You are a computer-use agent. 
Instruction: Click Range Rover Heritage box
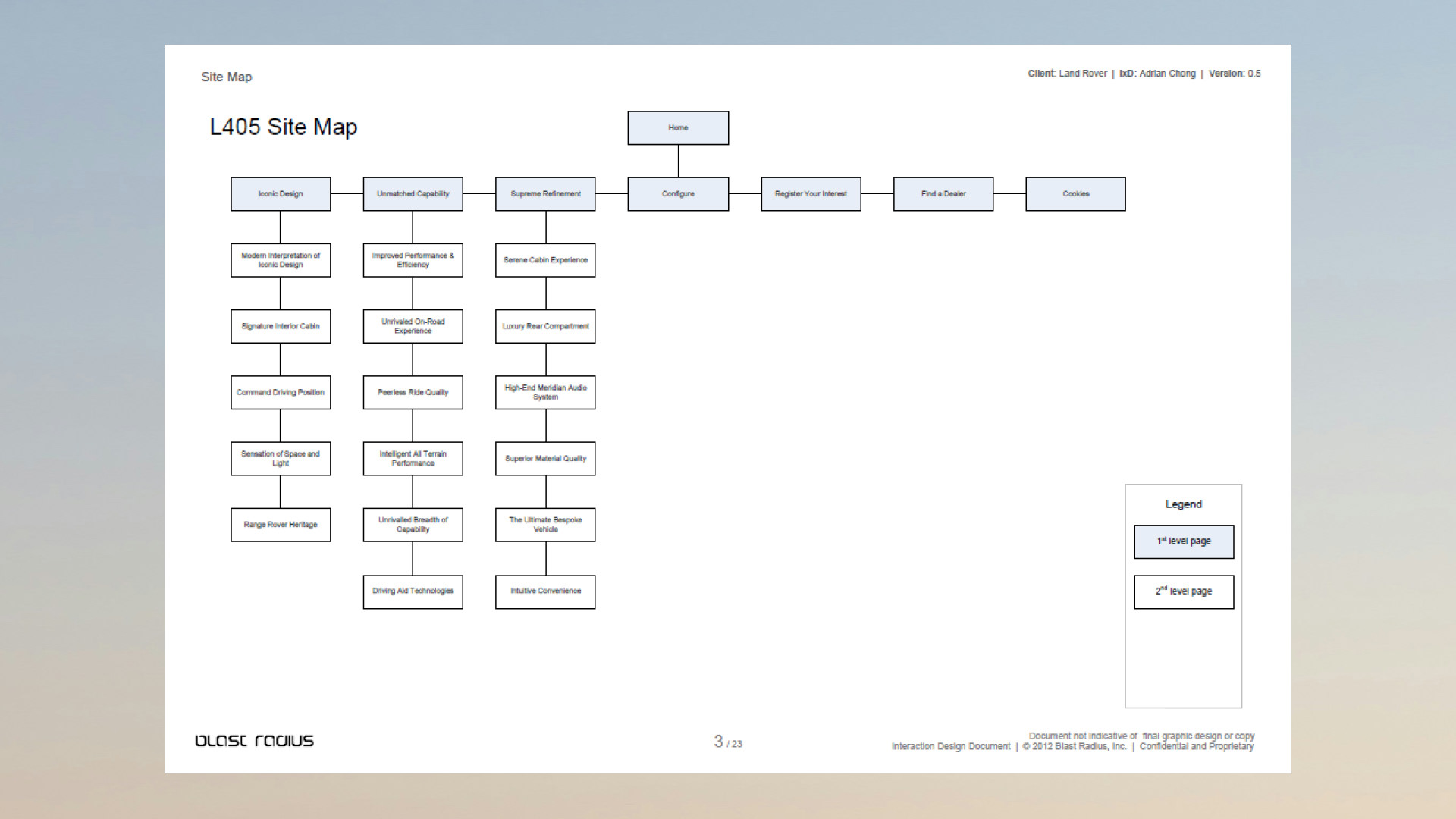pos(281,525)
